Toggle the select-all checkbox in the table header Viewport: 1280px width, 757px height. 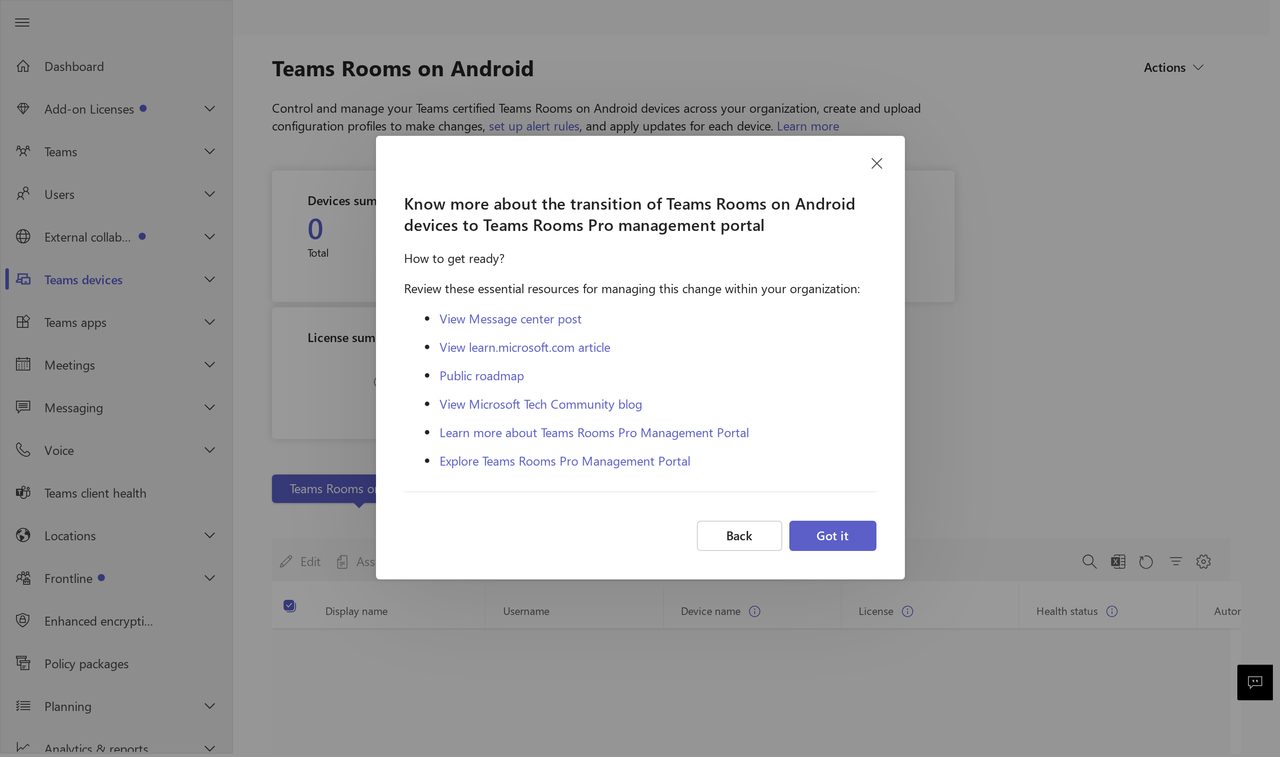click(290, 605)
